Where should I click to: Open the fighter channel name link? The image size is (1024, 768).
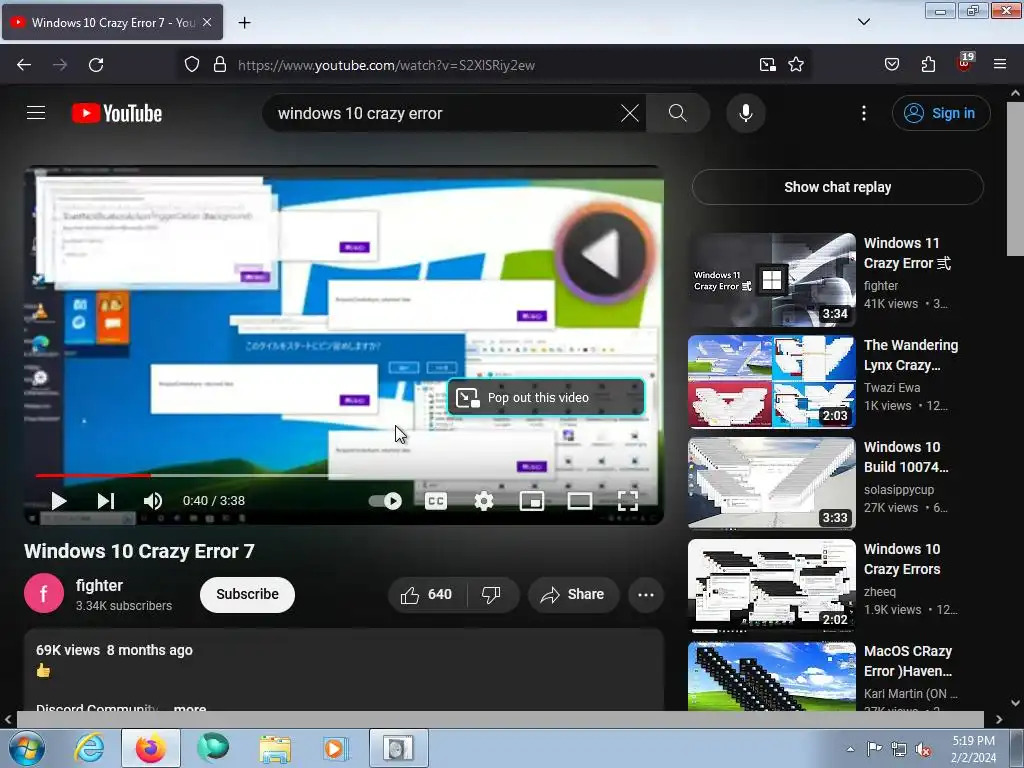pyautogui.click(x=99, y=585)
